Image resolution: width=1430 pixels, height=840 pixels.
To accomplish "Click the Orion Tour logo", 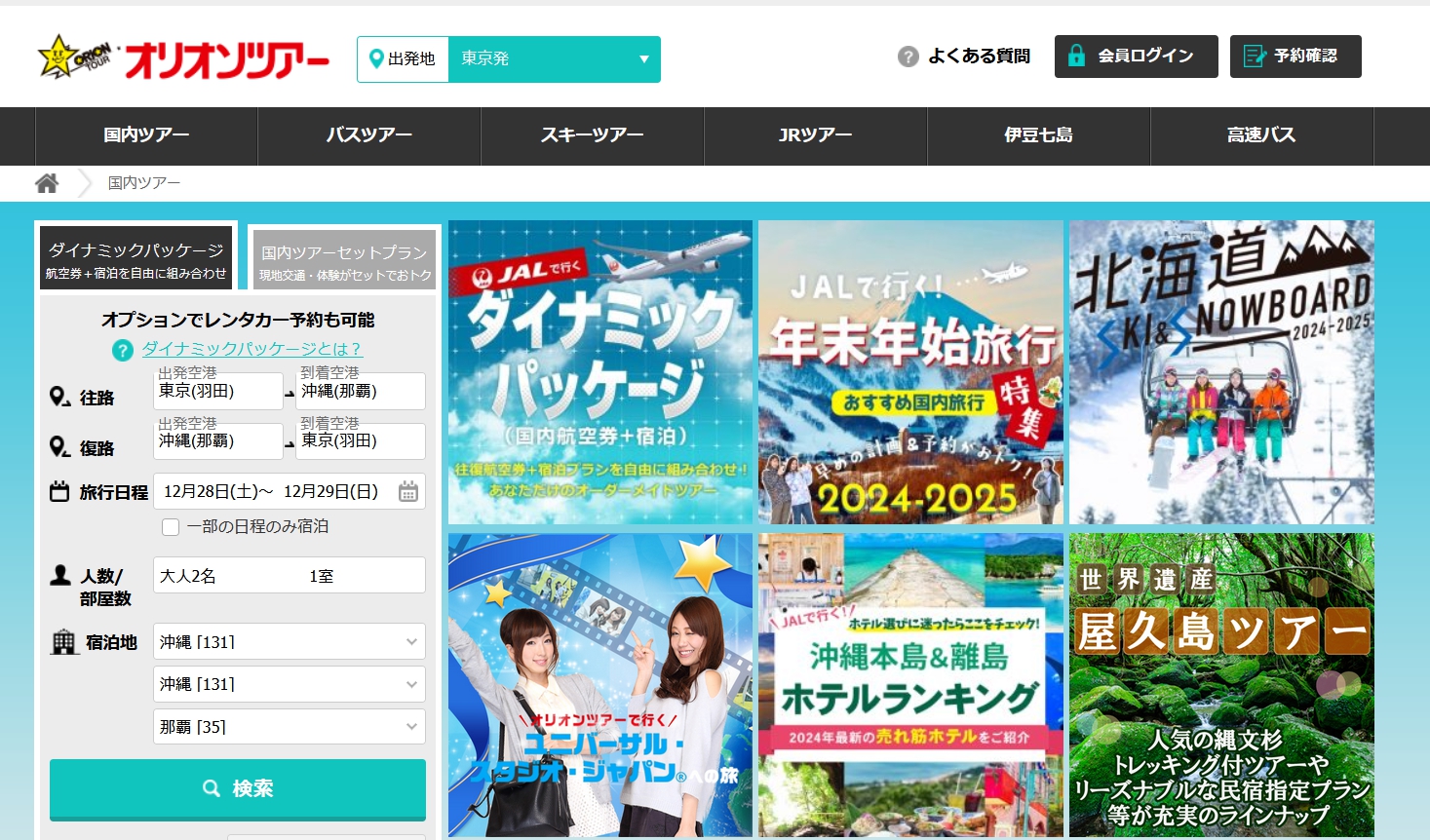I will pos(183,58).
